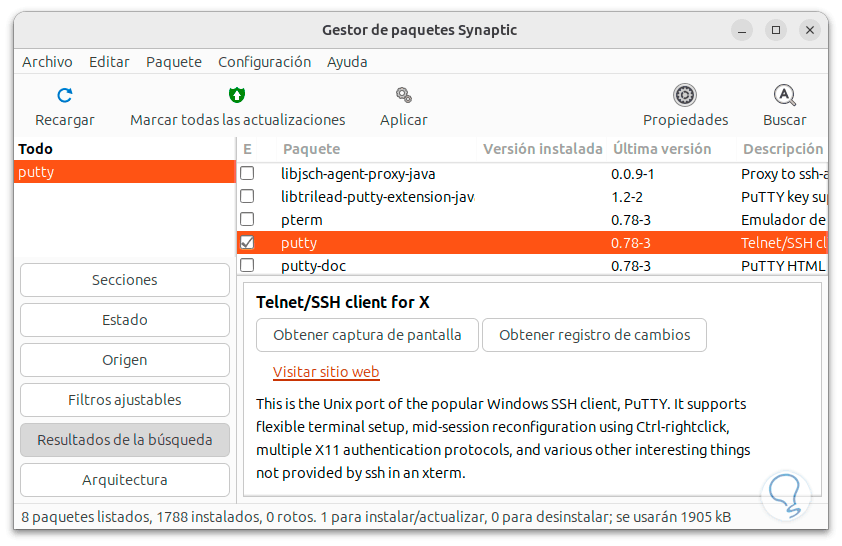This screenshot has width=842, height=546.
Task: Open the Archivo menu
Action: (x=47, y=62)
